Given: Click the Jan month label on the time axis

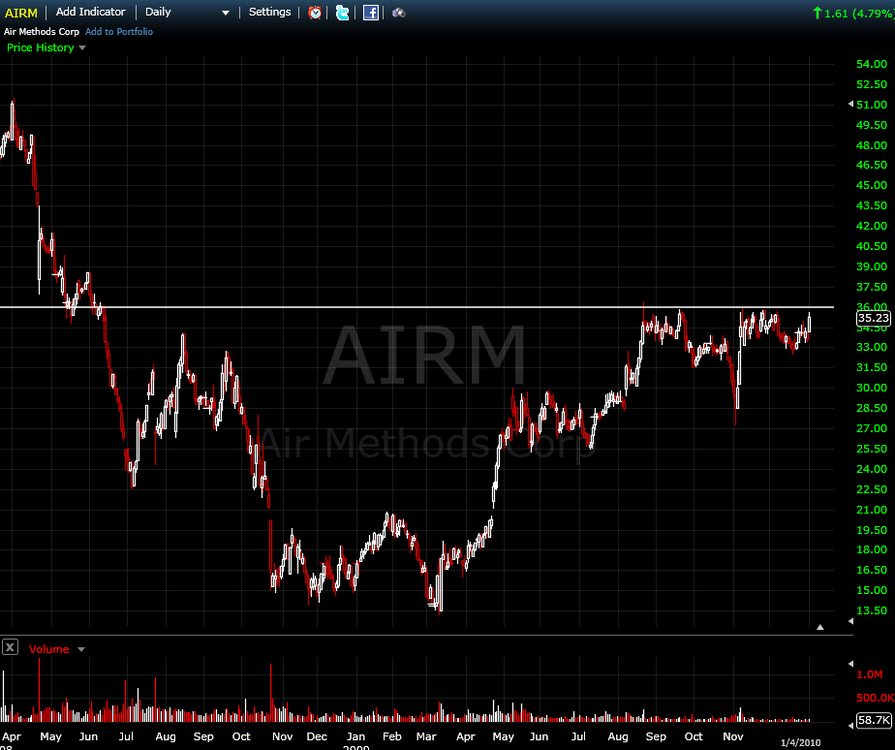Looking at the screenshot, I should click(356, 736).
